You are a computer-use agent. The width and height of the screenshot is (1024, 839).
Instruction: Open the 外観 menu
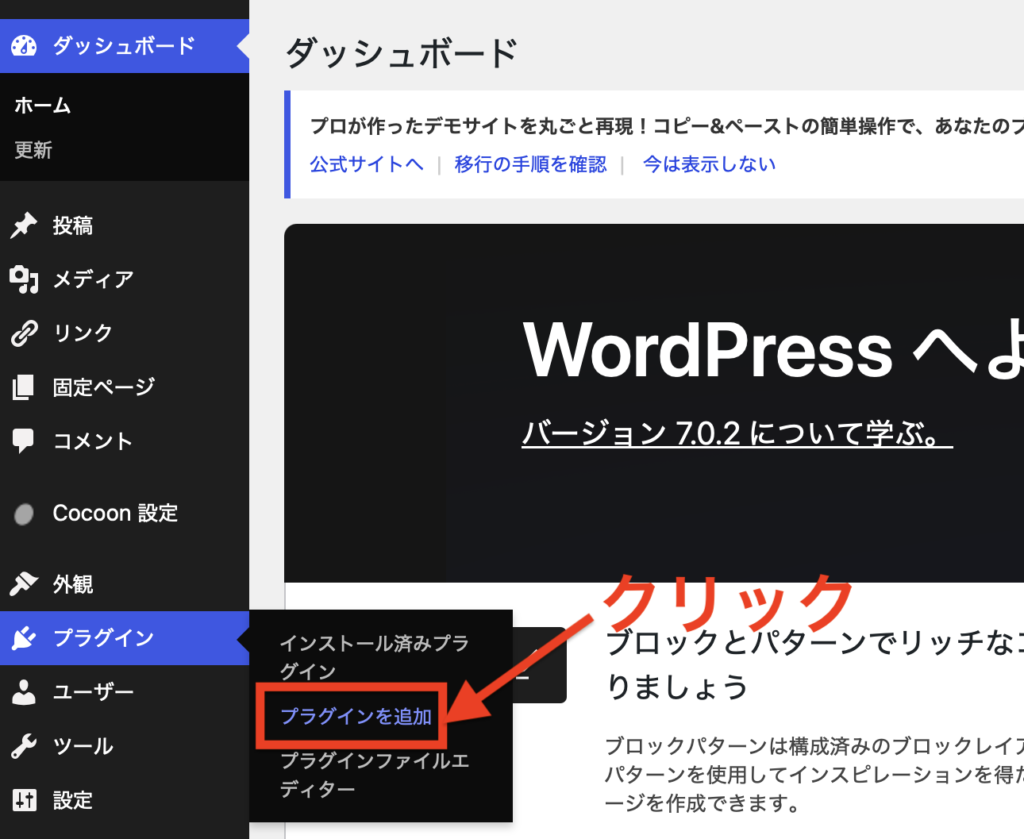(x=124, y=584)
